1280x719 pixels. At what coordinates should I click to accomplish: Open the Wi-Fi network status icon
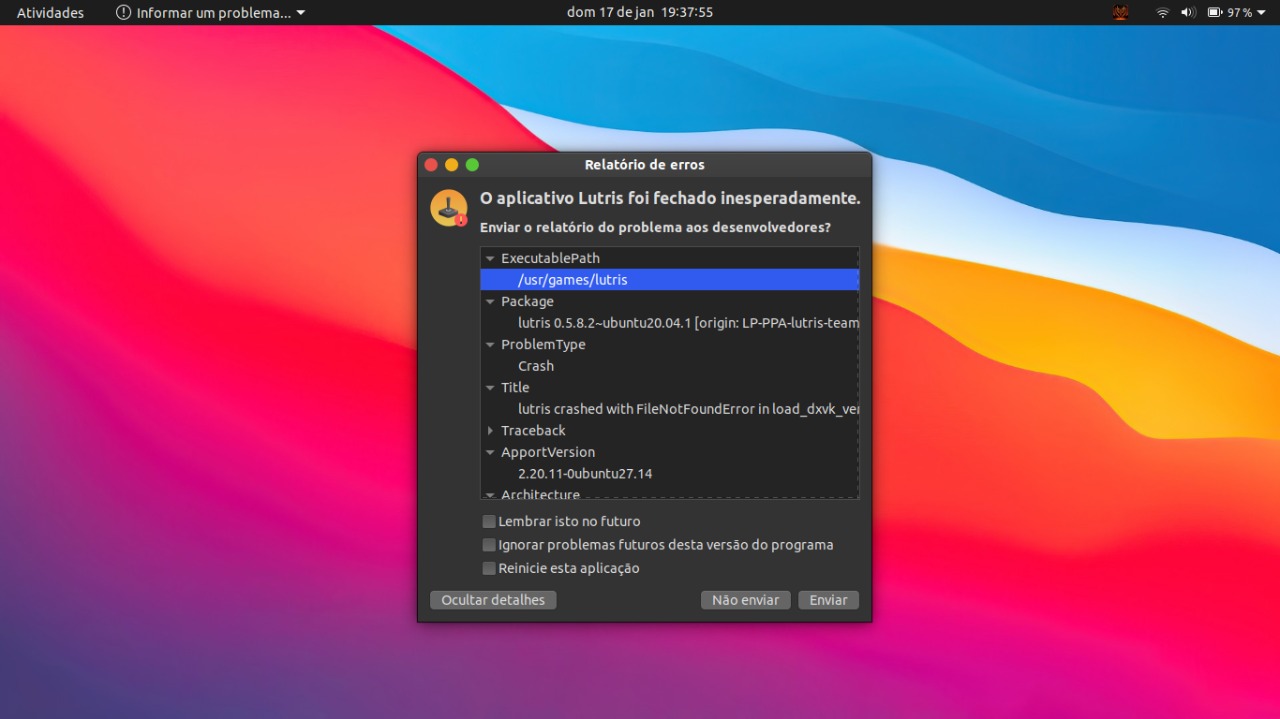pyautogui.click(x=1162, y=13)
